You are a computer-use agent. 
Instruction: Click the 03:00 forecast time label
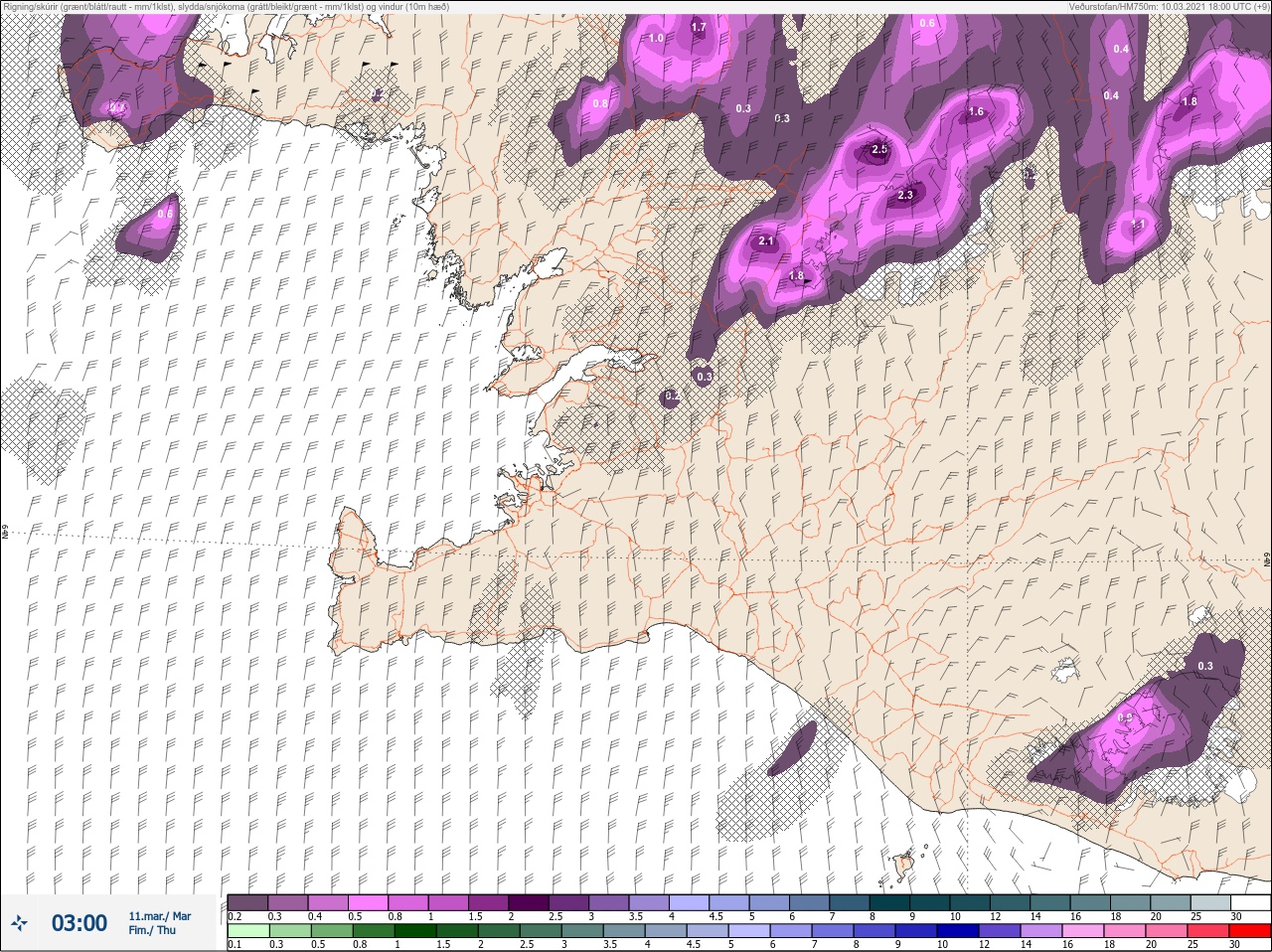79,923
